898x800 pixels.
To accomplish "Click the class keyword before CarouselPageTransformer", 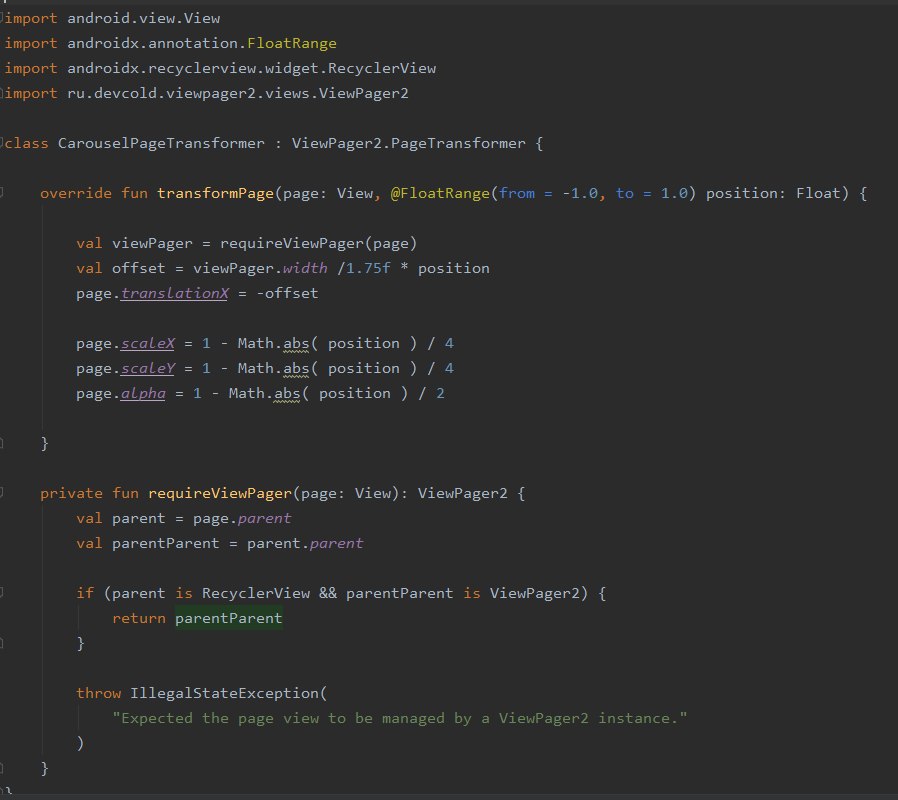I will (26, 143).
